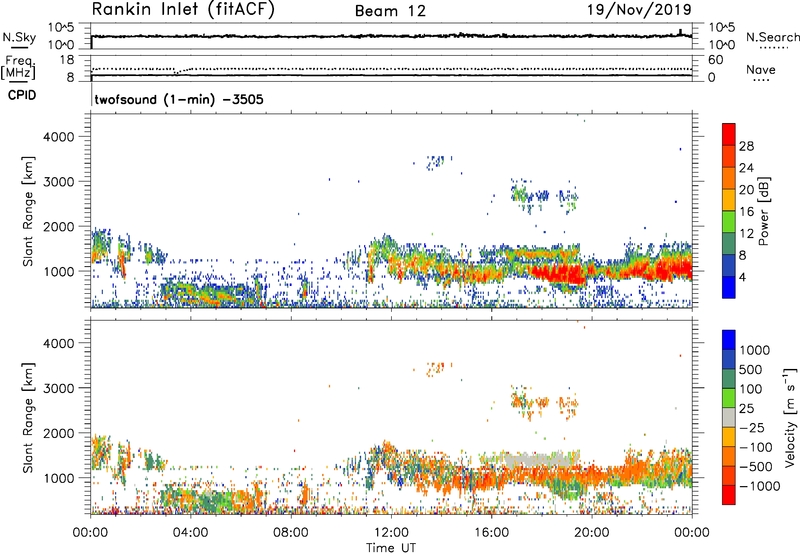Click the '12:00' time tick label

pyautogui.click(x=391, y=533)
